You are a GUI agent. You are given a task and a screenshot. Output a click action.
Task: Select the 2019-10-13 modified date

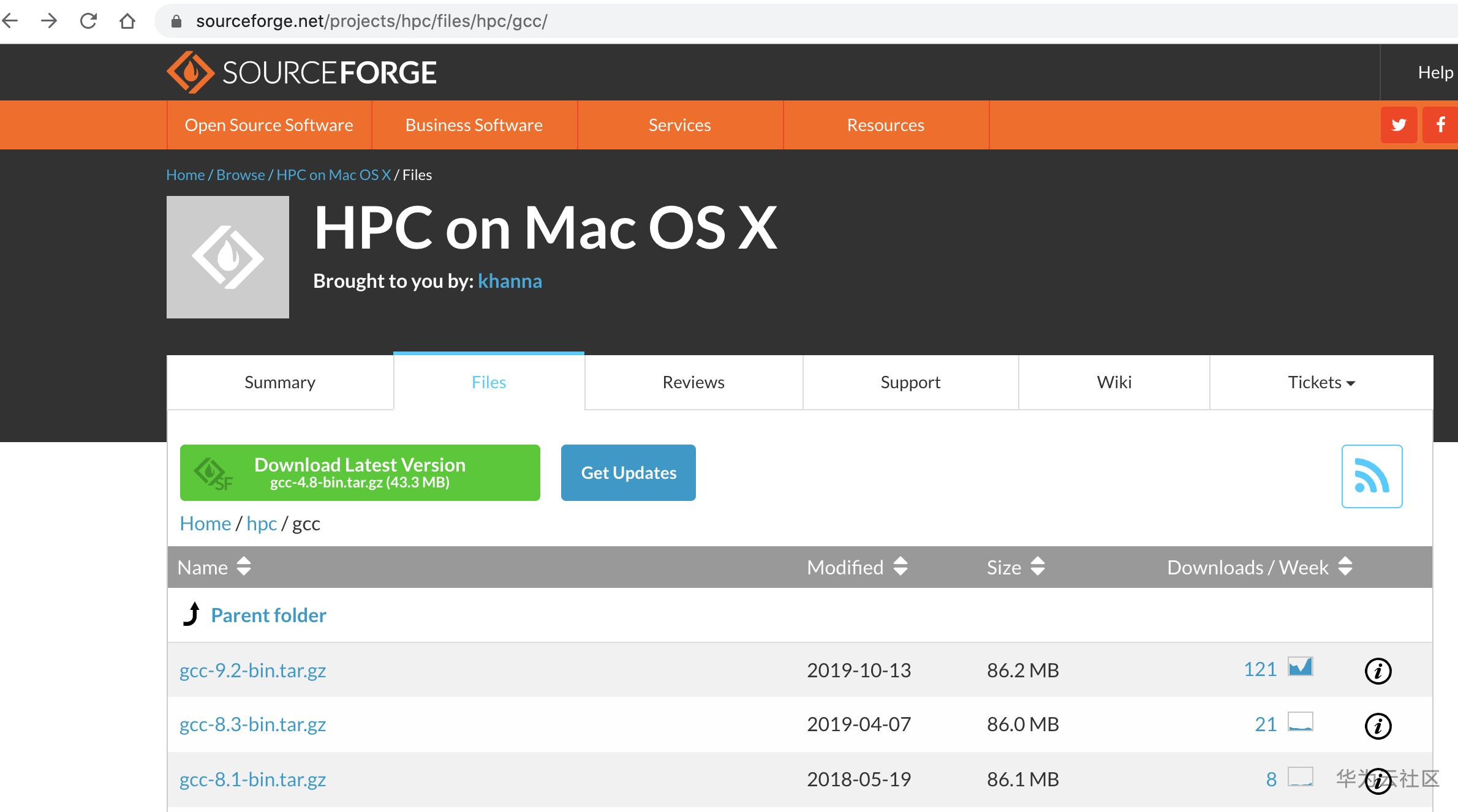[859, 671]
